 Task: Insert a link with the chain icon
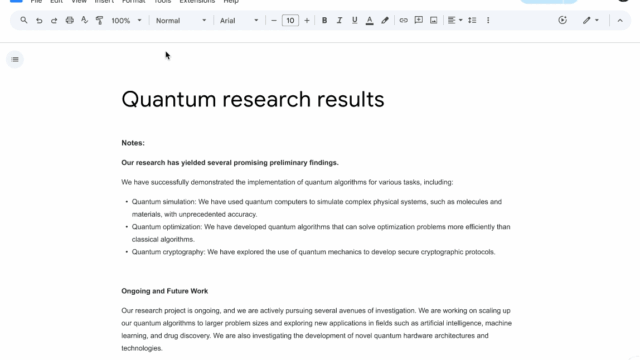pos(403,20)
